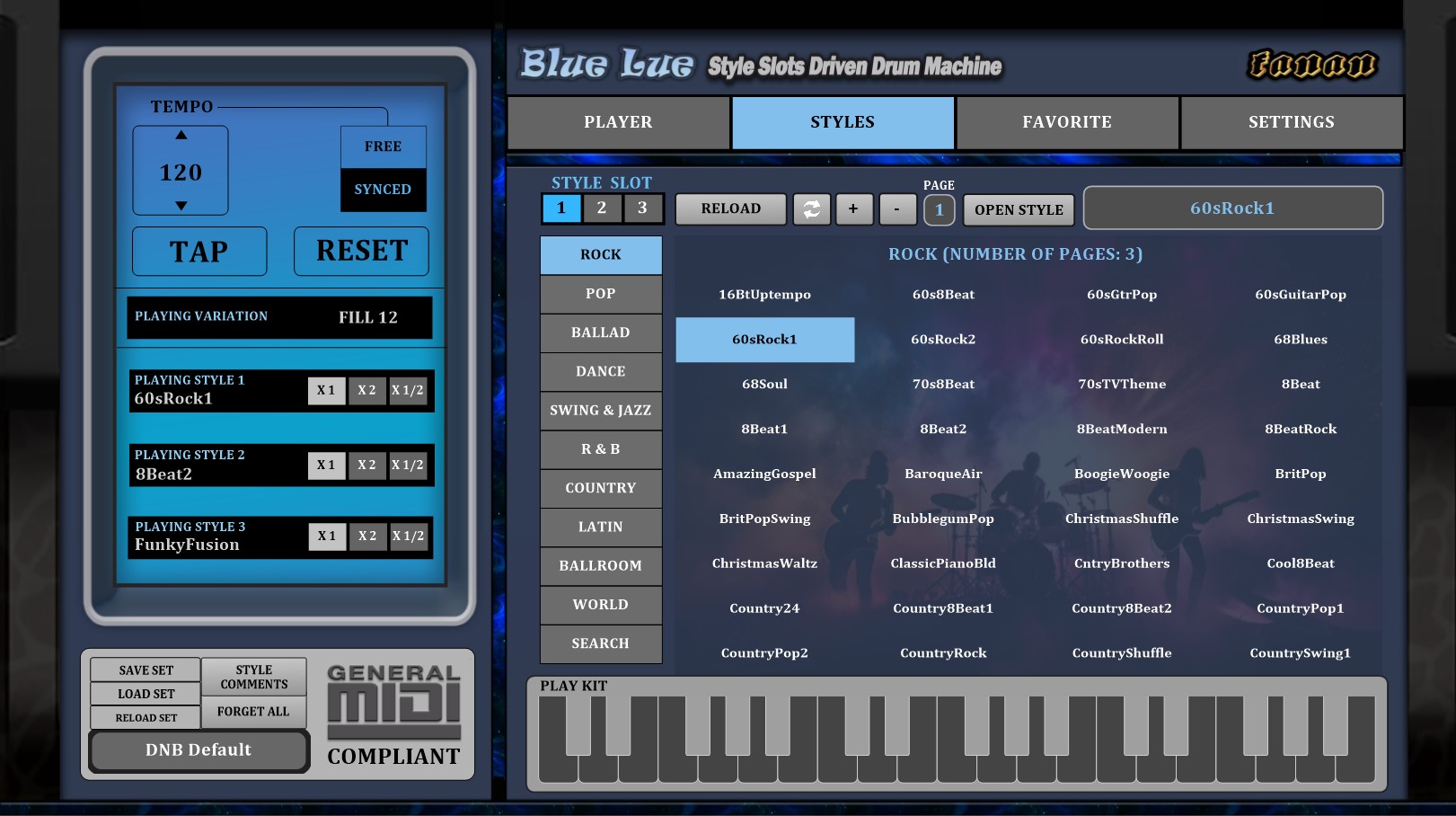Enable FREE tempo mode
The width and height of the screenshot is (1456, 816).
[x=383, y=146]
